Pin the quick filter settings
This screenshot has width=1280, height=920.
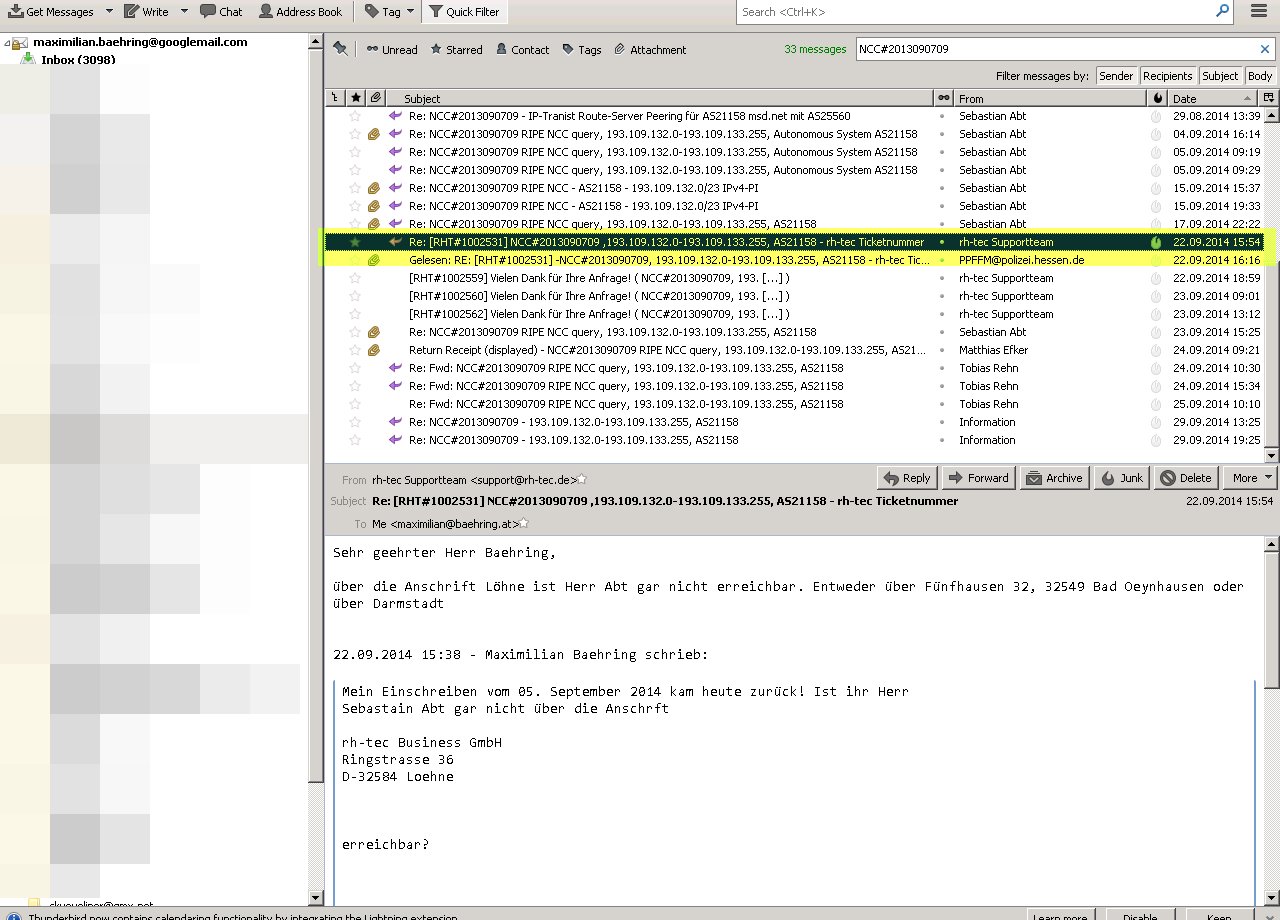pyautogui.click(x=340, y=49)
